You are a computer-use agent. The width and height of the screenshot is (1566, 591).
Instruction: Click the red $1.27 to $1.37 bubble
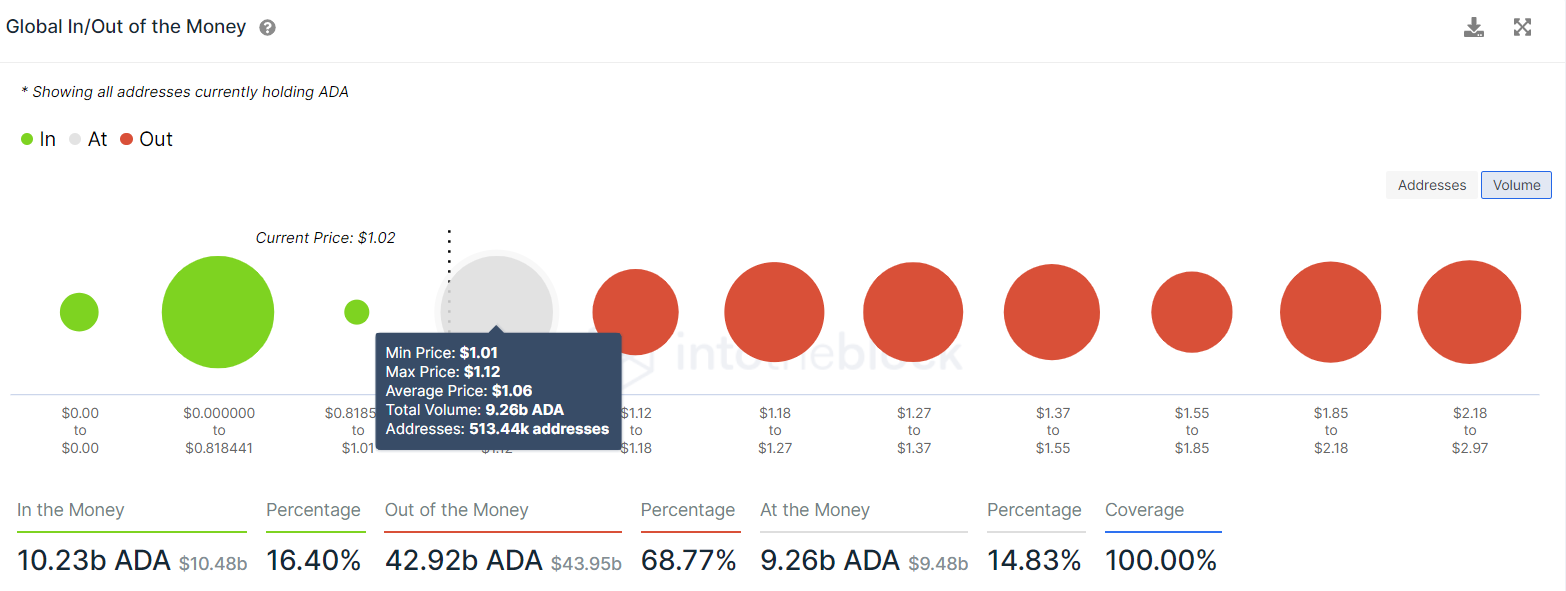[913, 312]
